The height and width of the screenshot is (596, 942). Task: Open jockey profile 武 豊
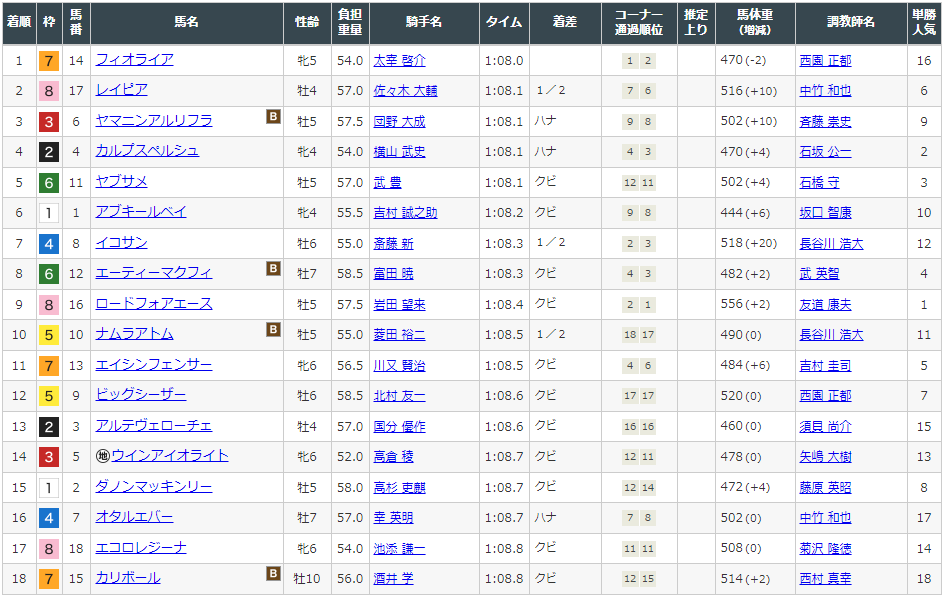(x=387, y=182)
